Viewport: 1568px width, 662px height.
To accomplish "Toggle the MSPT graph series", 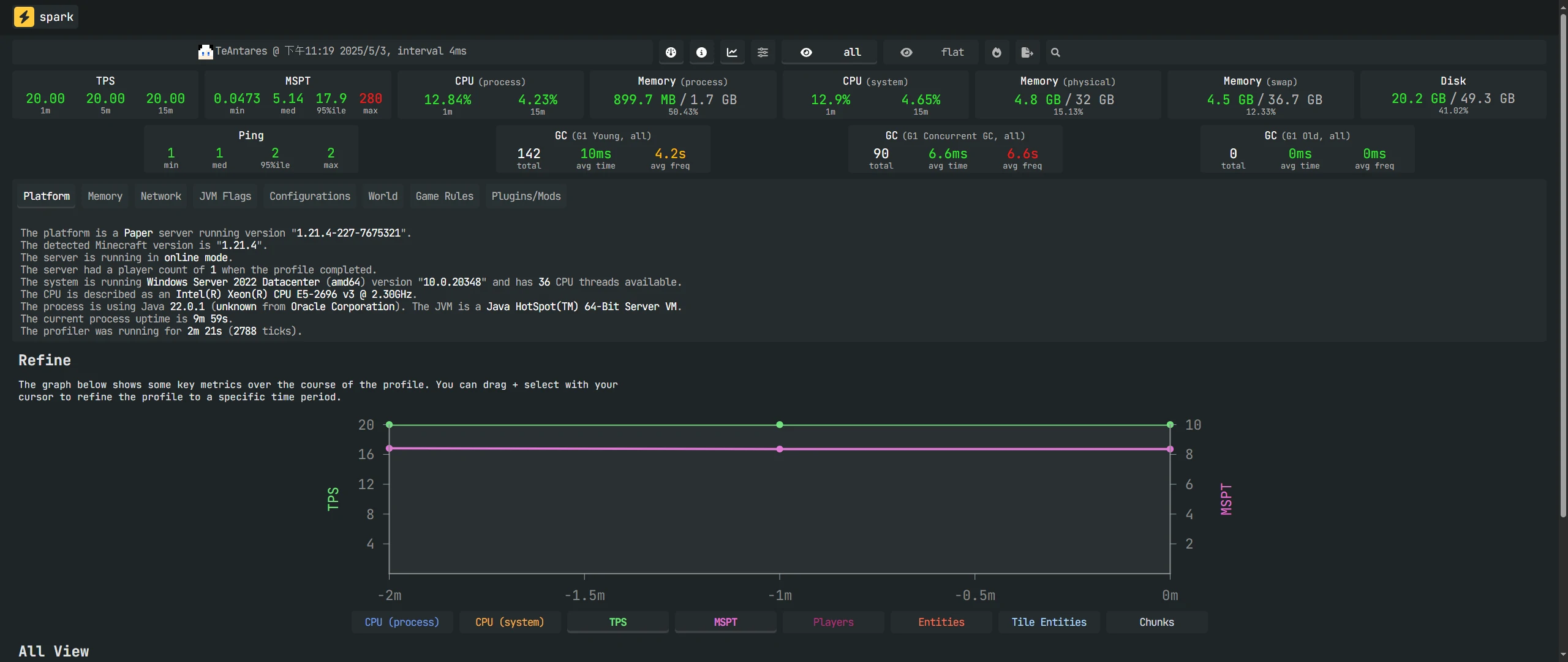I will pos(725,622).
